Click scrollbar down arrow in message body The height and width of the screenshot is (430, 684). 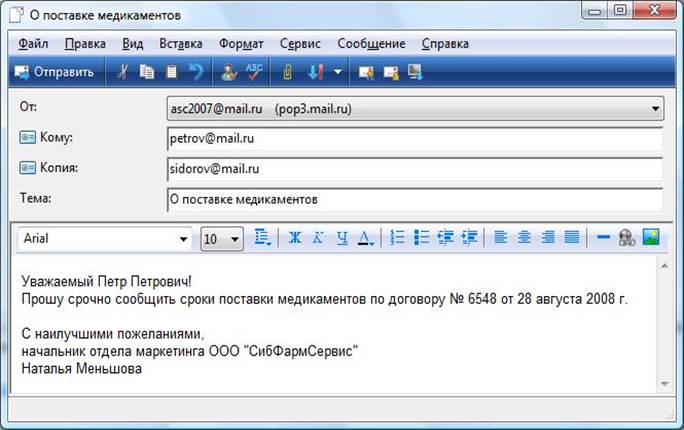[664, 384]
